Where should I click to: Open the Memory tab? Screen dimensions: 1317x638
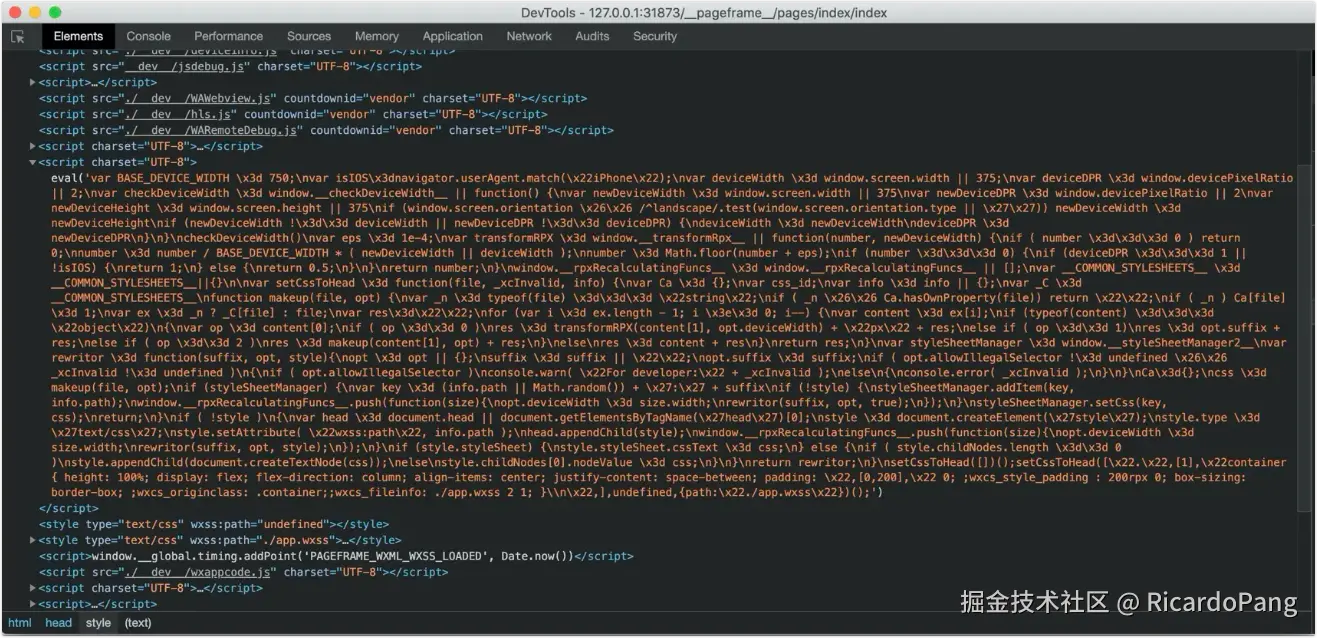point(376,36)
